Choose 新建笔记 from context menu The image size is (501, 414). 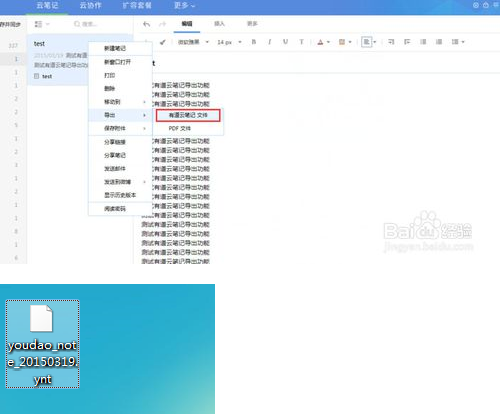point(120,48)
